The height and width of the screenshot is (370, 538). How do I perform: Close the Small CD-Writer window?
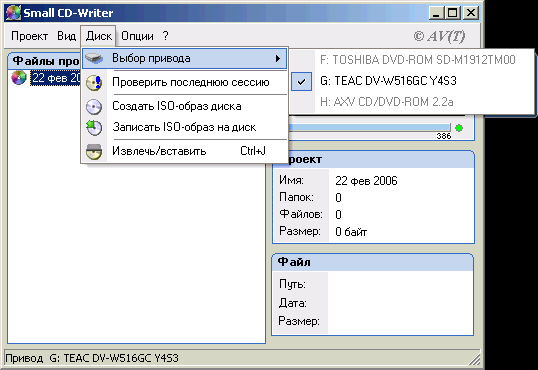coord(471,13)
